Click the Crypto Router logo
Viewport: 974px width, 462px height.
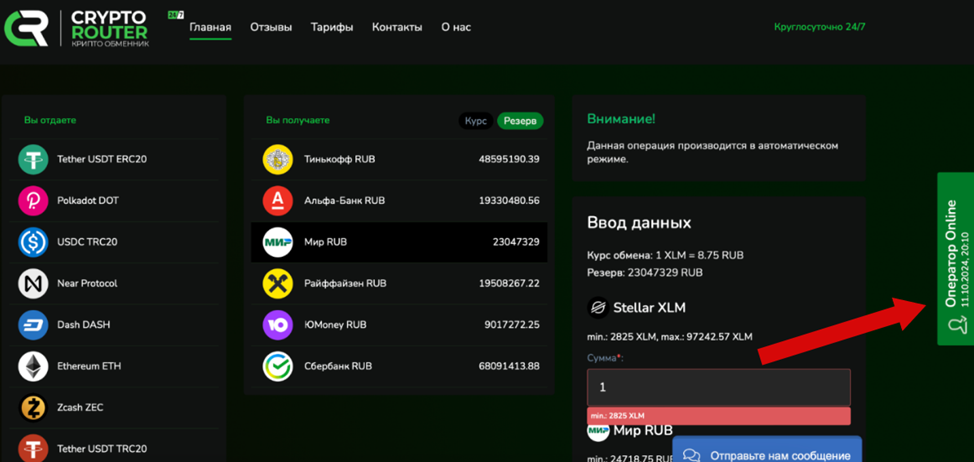(77, 28)
